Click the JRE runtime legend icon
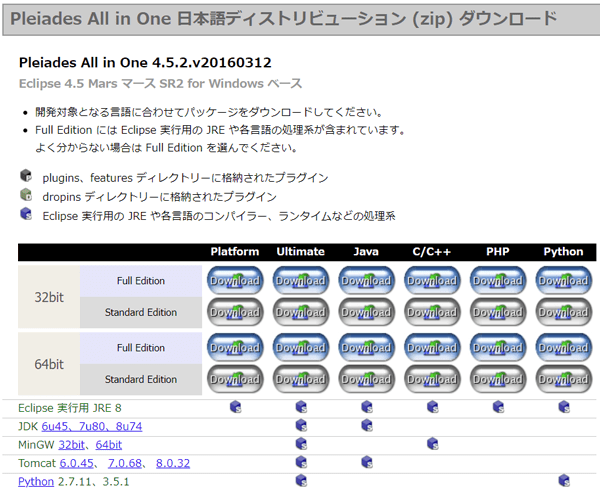The height and width of the screenshot is (491, 600). point(26,214)
